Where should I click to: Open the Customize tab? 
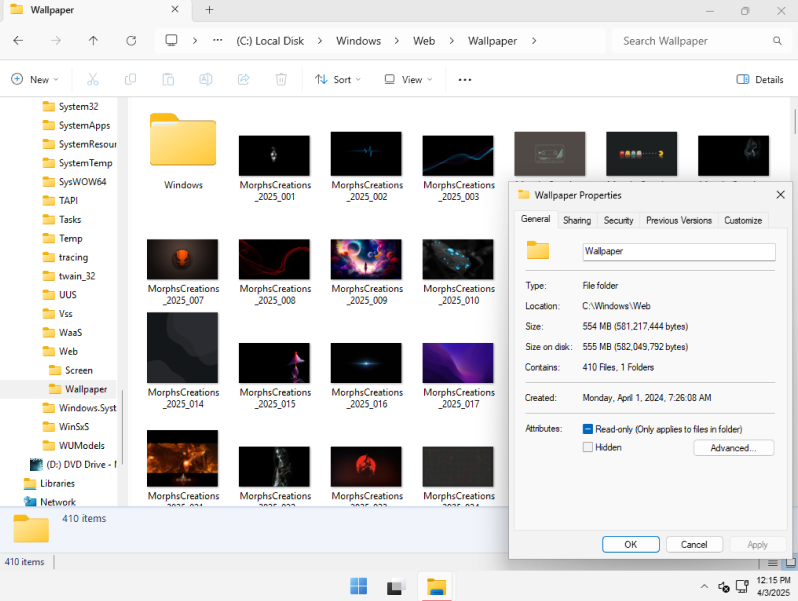pos(743,220)
